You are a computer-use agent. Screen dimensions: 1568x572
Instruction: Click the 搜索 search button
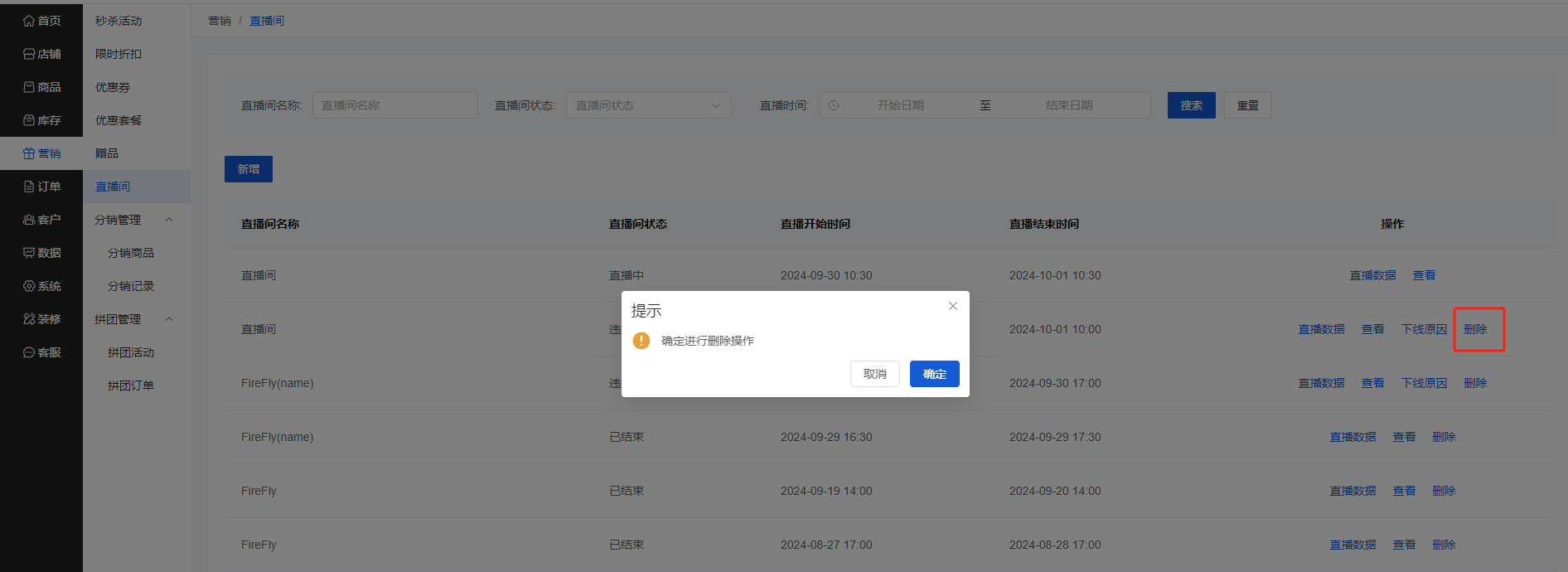(x=1192, y=105)
